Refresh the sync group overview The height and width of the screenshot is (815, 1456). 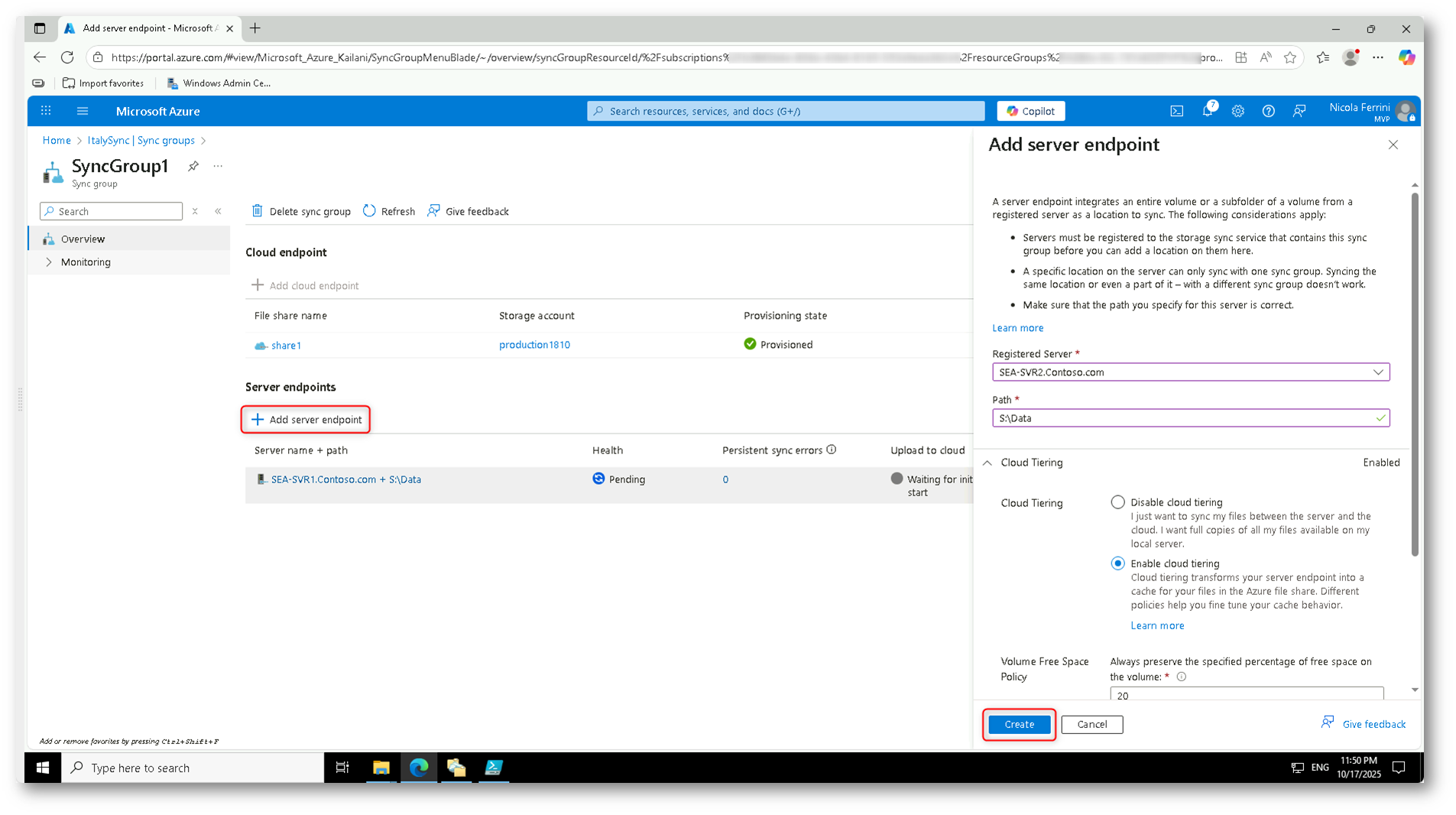click(389, 211)
